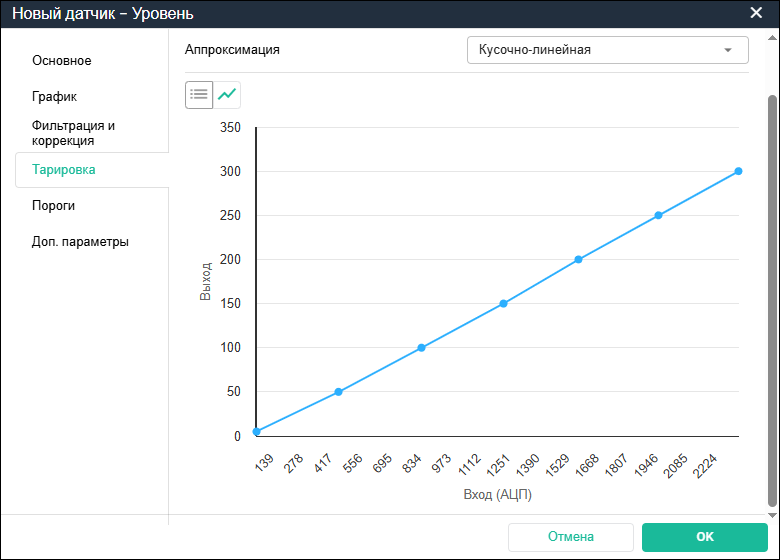Image resolution: width=780 pixels, height=560 pixels.
Task: Select the data point at output 50
Action: pyautogui.click(x=338, y=392)
